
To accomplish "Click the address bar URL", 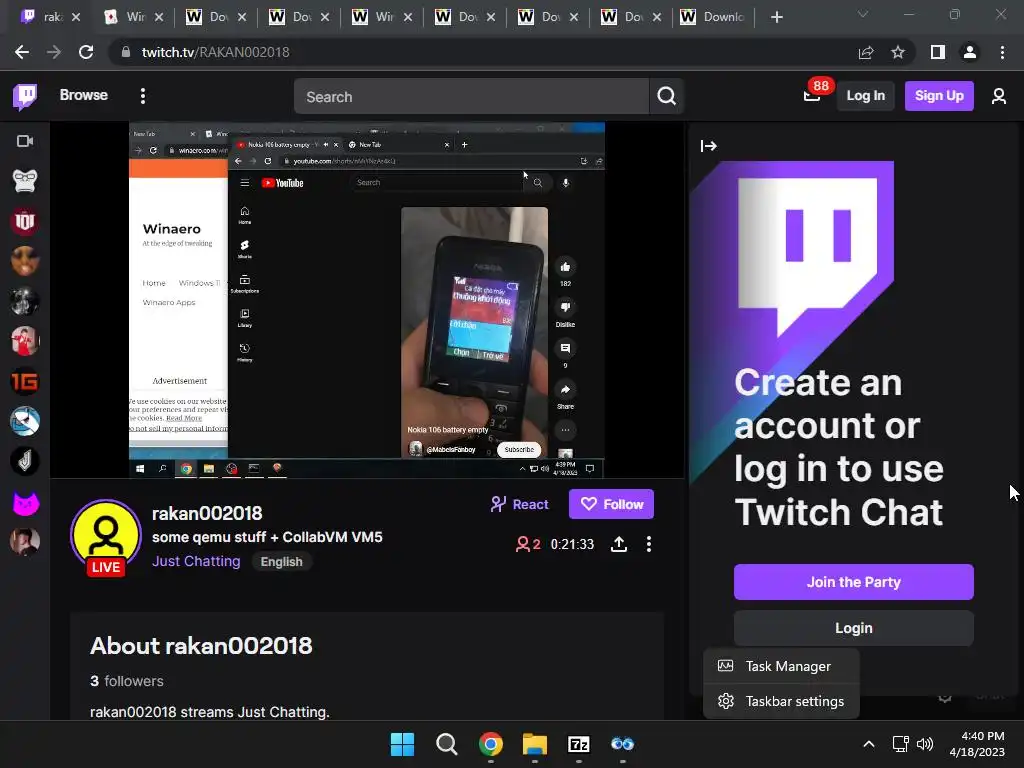I will tap(216, 52).
